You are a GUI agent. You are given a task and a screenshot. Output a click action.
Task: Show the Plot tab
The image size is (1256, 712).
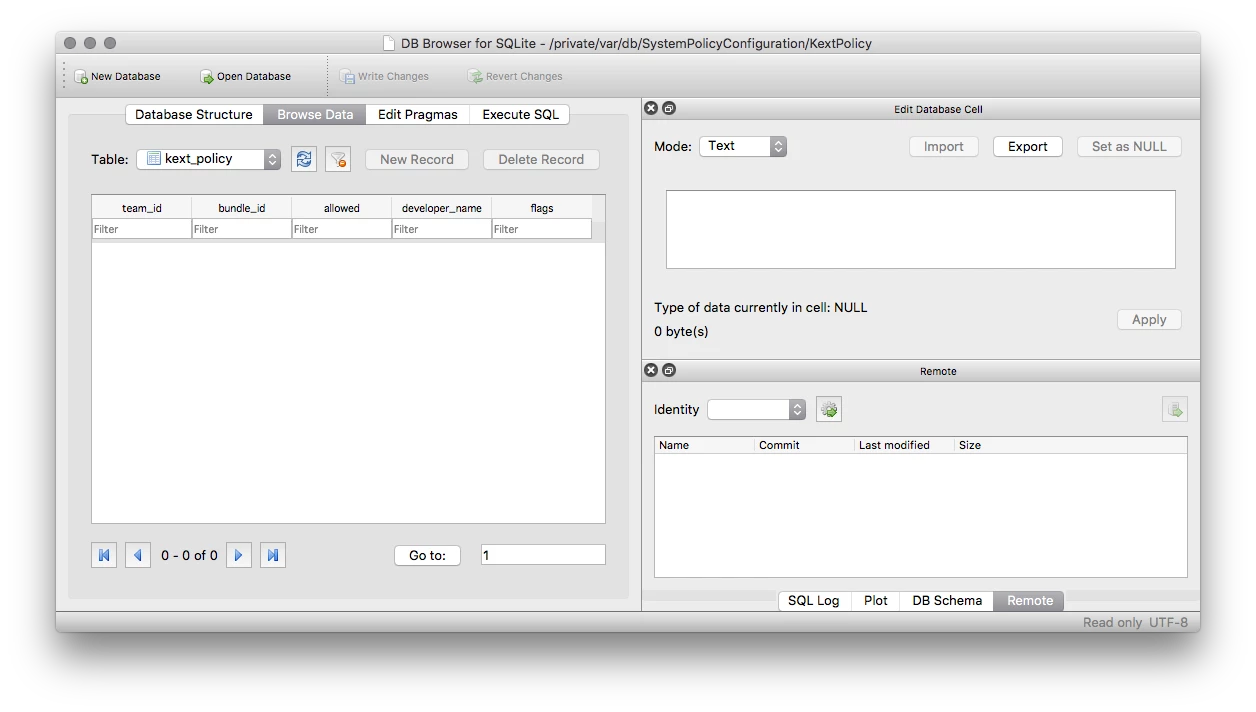coord(876,600)
